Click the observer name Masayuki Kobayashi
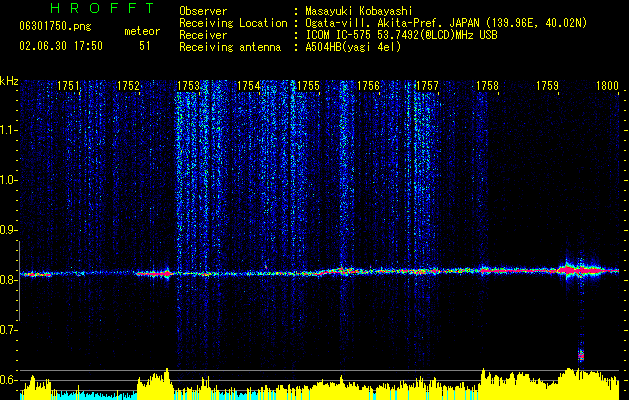 pyautogui.click(x=358, y=11)
